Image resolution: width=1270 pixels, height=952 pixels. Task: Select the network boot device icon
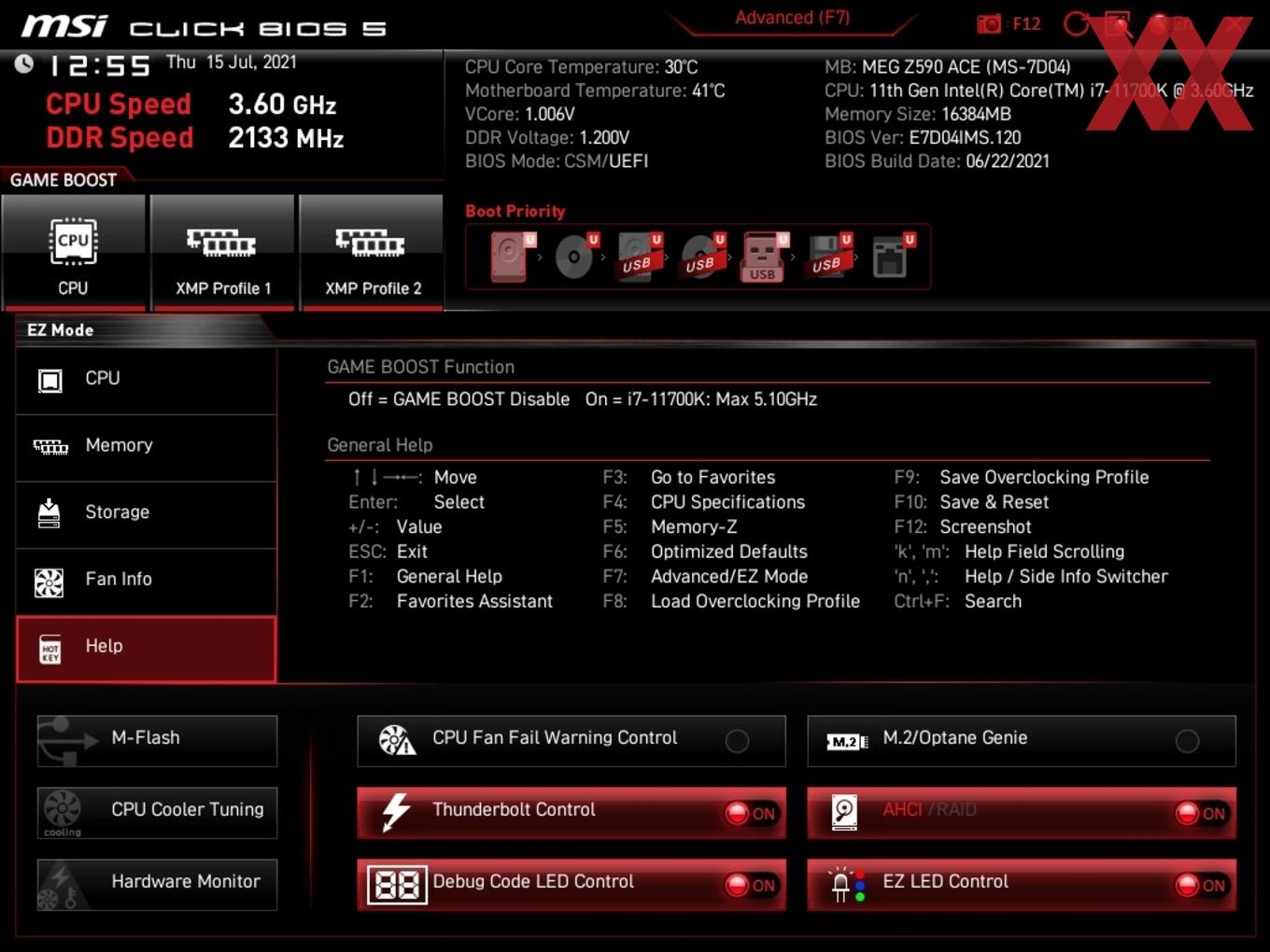click(892, 257)
